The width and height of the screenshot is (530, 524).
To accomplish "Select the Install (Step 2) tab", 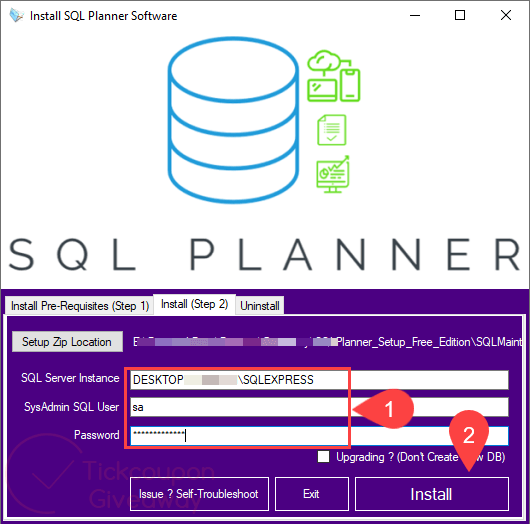I will 194,304.
